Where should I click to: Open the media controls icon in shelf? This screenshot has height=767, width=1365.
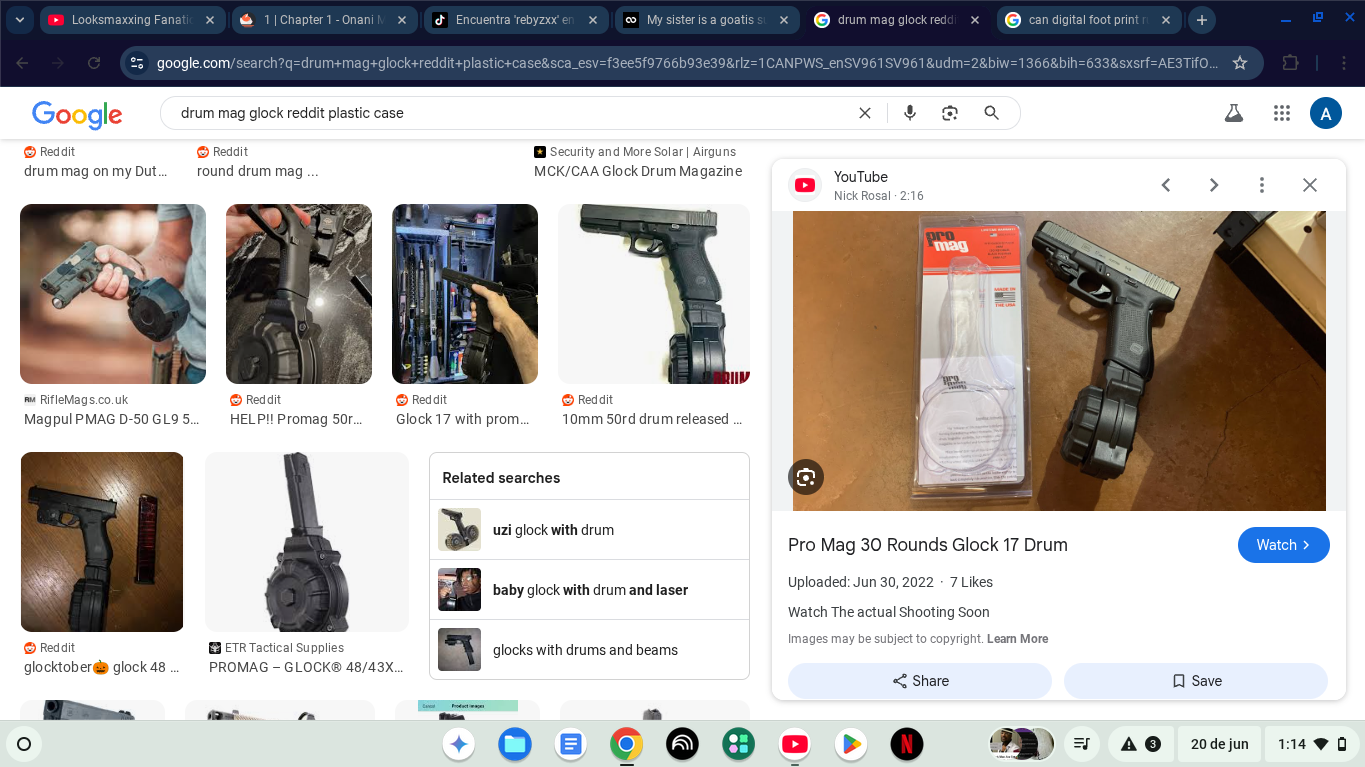[1081, 744]
